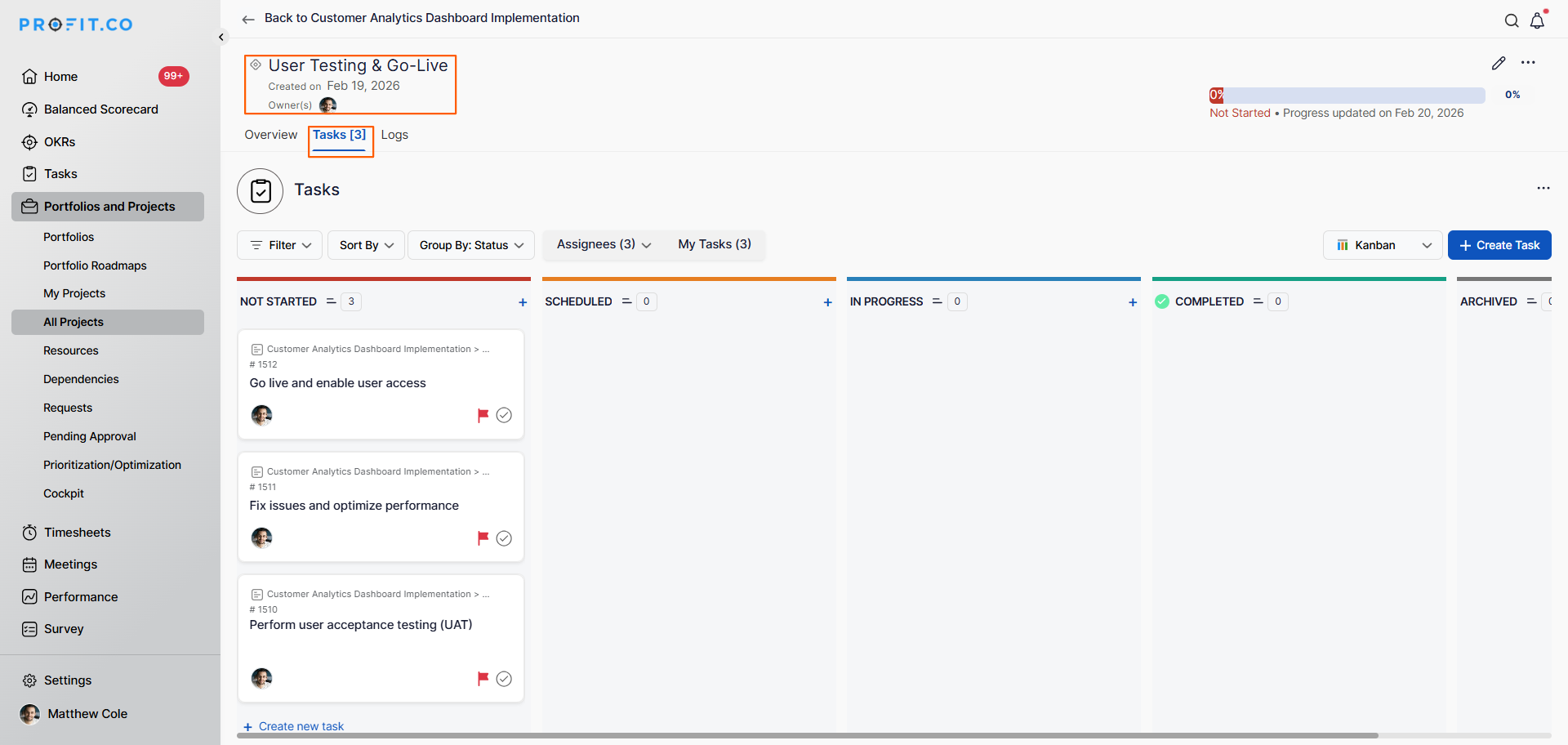Add task plus icon in Scheduled column
The width and height of the screenshot is (1568, 745).
pyautogui.click(x=827, y=302)
